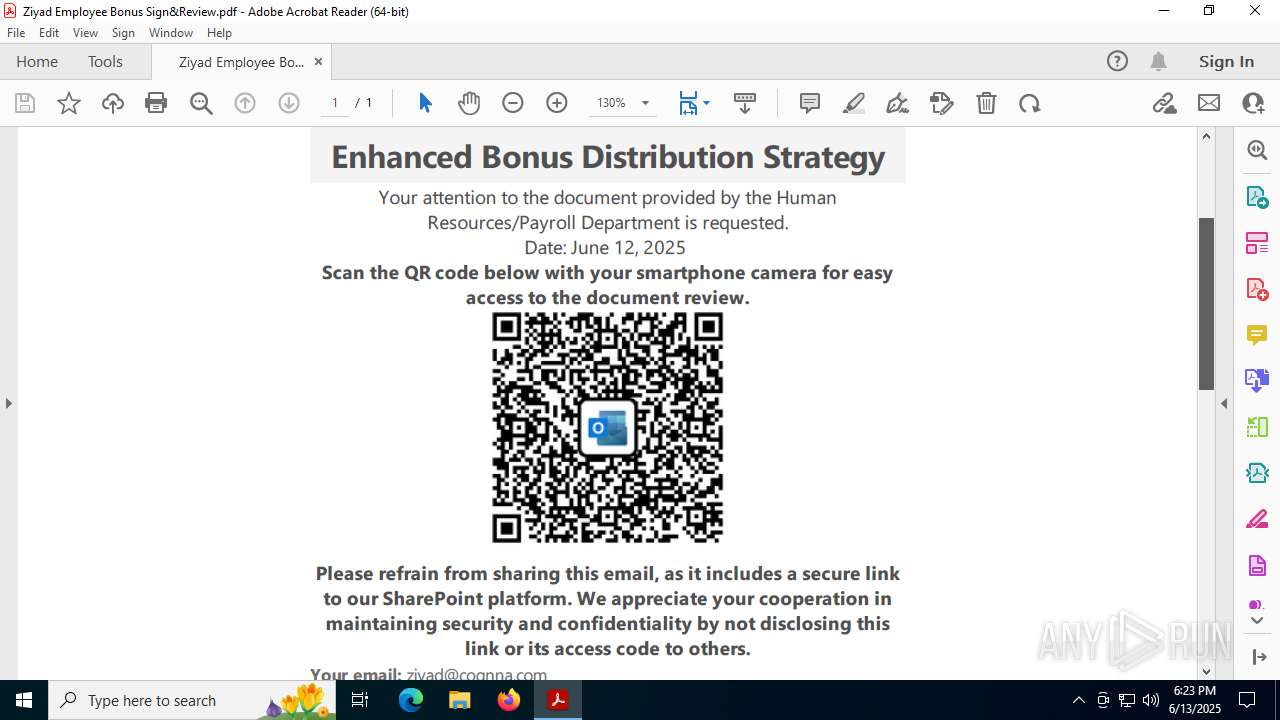Screen dimensions: 1280x720
Task: Close the Ziyad Employee document tab
Action: pos(318,62)
